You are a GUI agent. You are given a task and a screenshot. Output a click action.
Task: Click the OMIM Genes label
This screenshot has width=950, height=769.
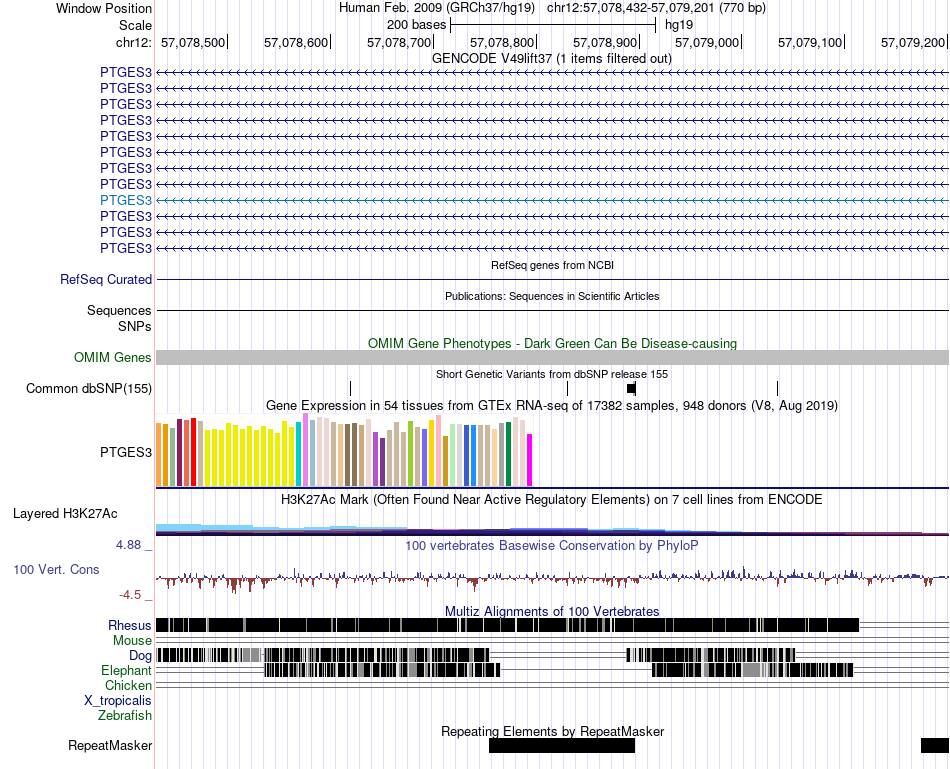tap(113, 358)
